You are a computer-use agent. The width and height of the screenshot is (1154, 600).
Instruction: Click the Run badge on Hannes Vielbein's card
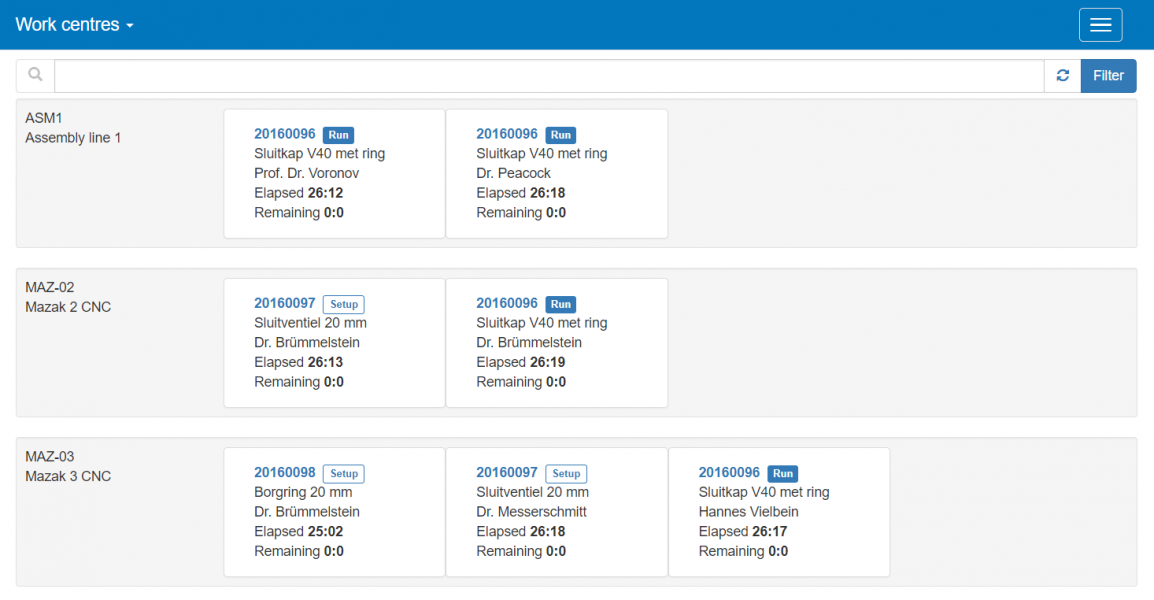783,474
